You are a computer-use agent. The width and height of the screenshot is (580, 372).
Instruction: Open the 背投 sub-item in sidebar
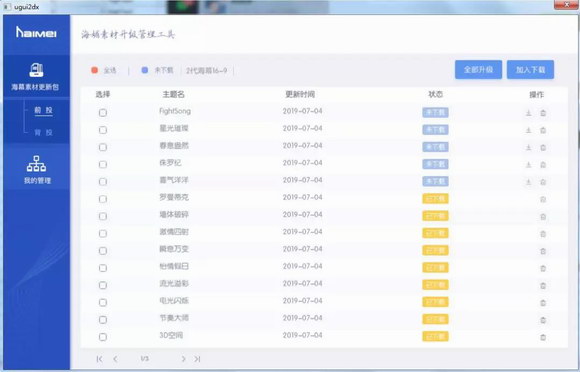44,132
